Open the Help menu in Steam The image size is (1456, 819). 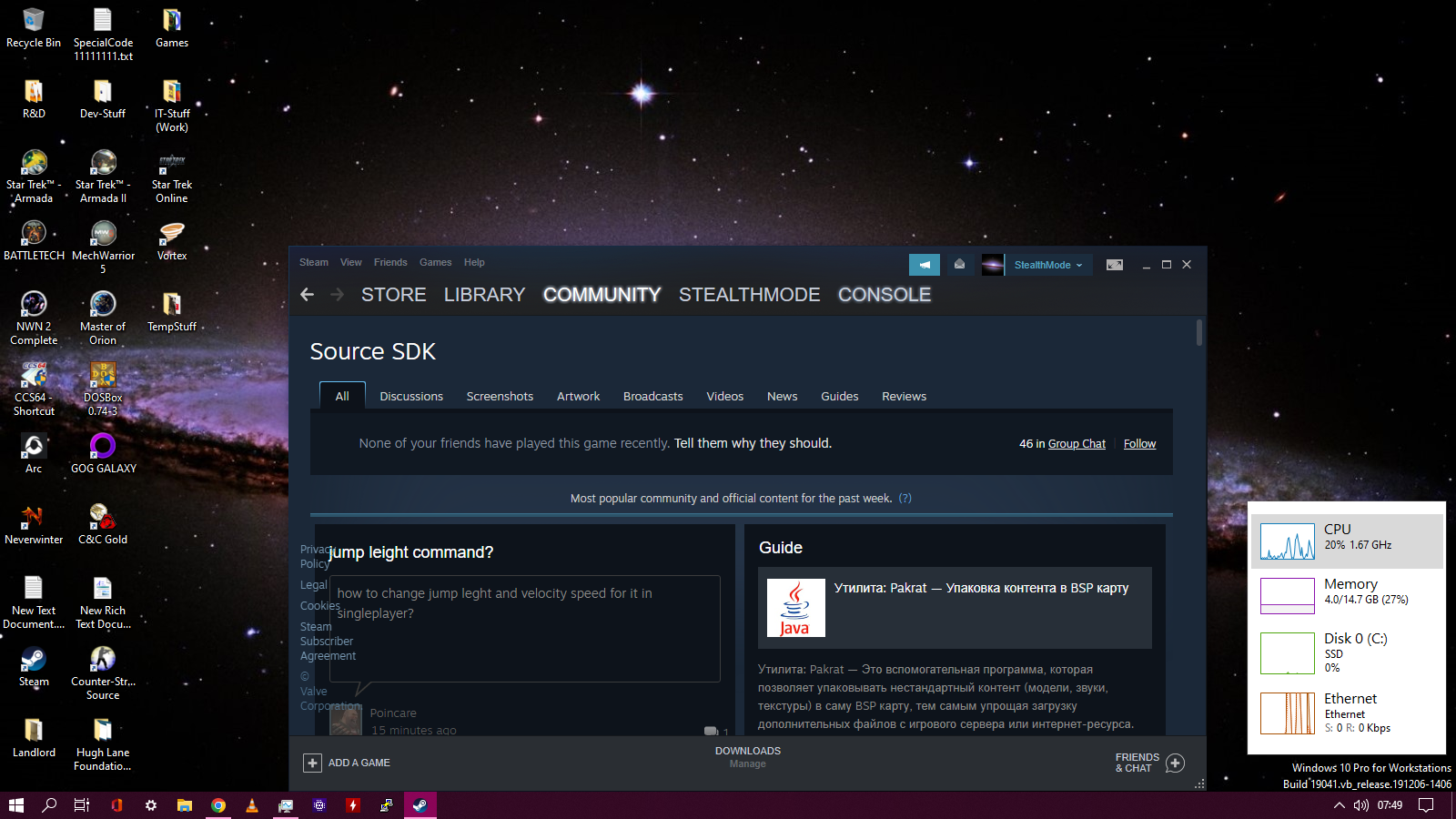[x=474, y=262]
